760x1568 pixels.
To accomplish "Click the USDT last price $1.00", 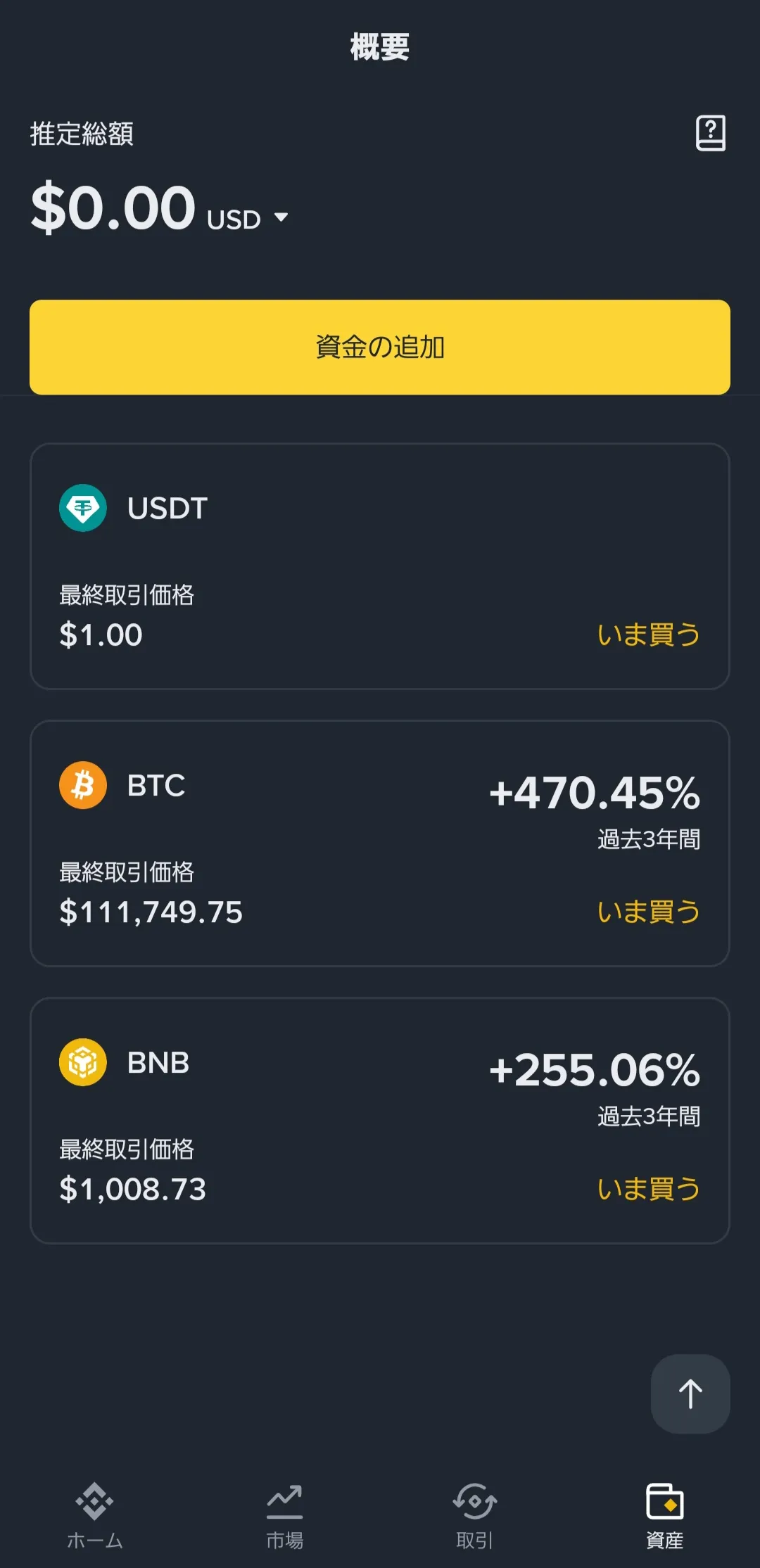I will (x=101, y=635).
